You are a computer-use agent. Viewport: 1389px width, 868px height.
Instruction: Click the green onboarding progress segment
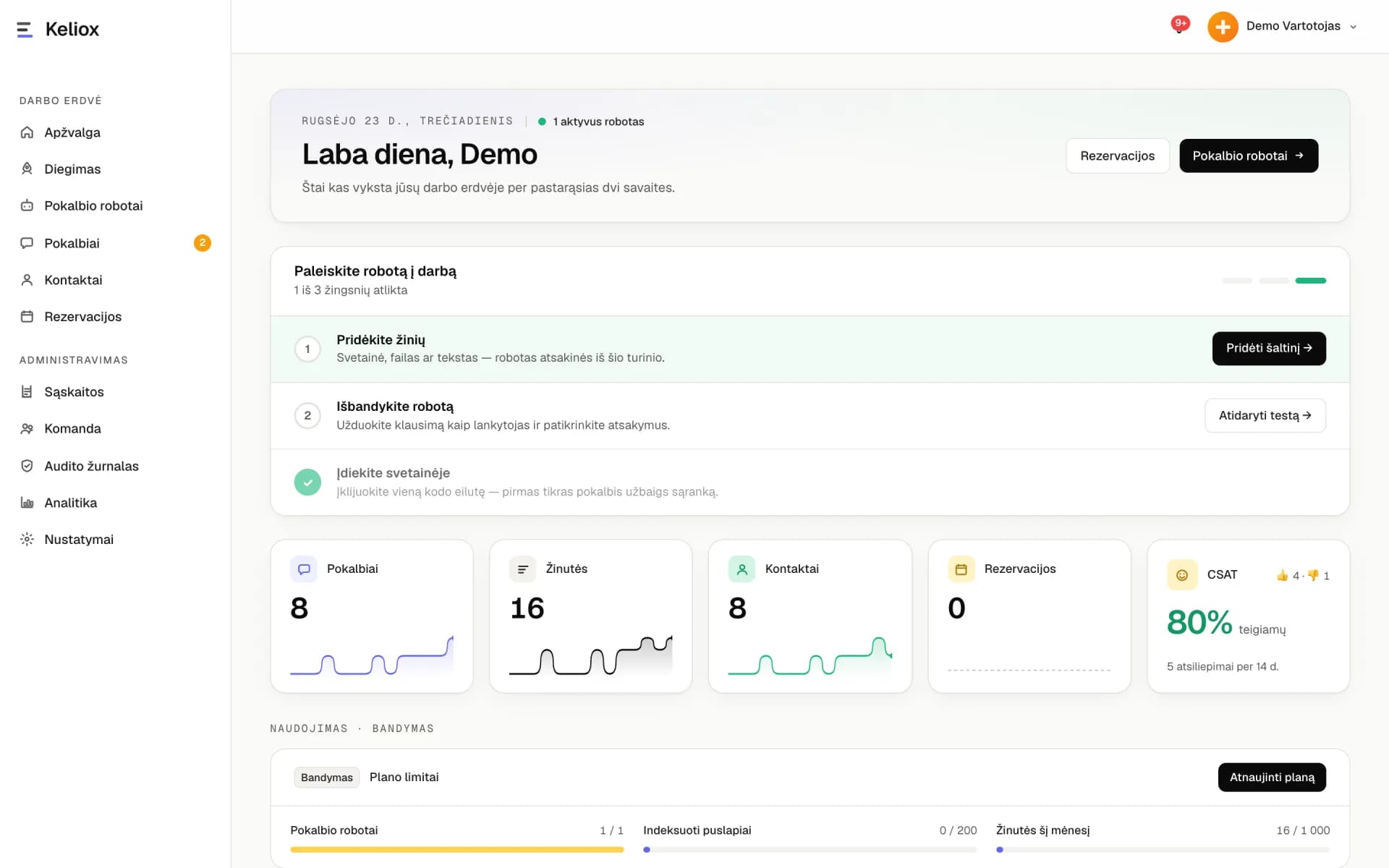click(x=1310, y=281)
